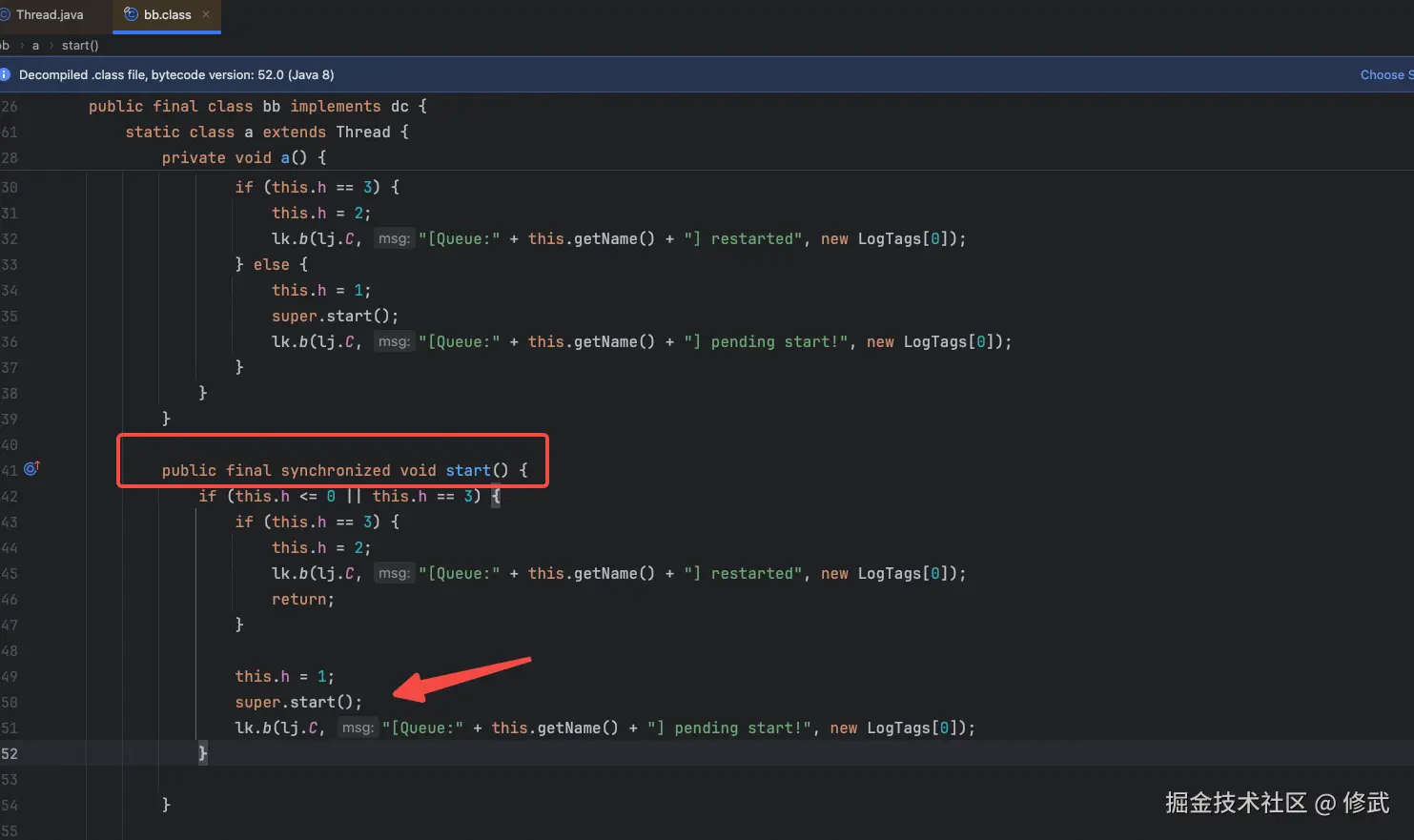Switch to the Thread.java editor tab

(x=48, y=14)
